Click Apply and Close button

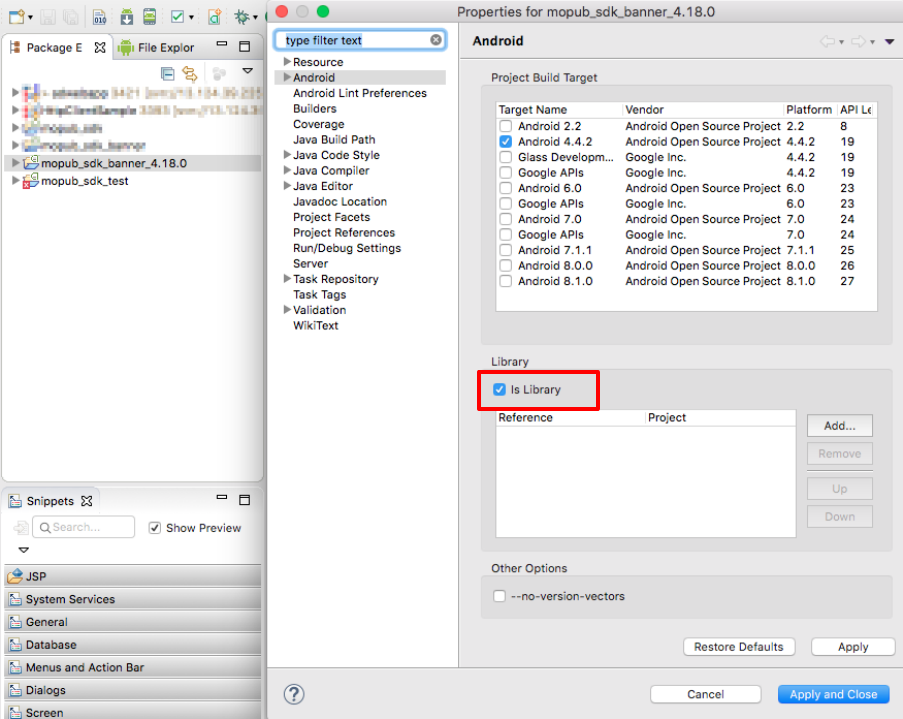coord(833,694)
